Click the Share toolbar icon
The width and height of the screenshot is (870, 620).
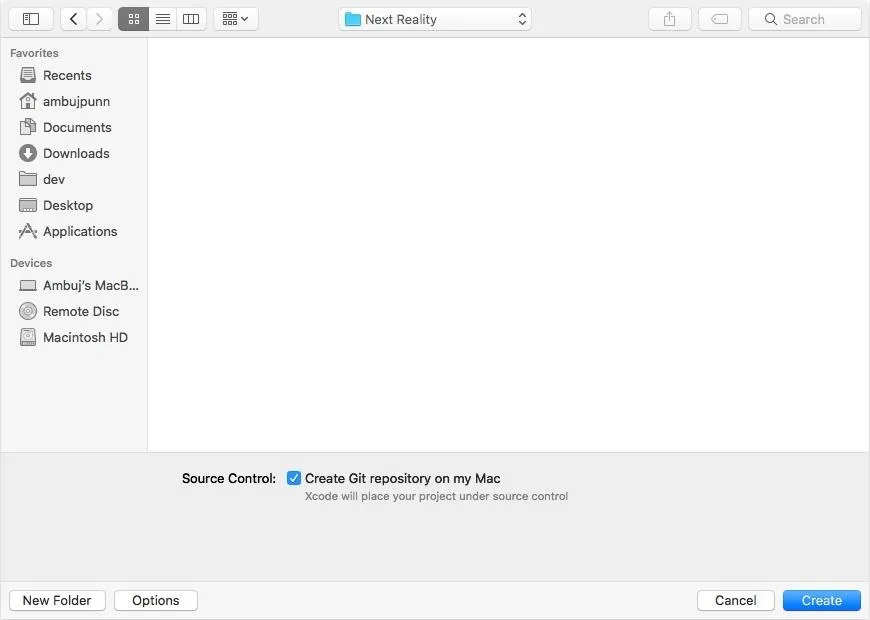670,19
